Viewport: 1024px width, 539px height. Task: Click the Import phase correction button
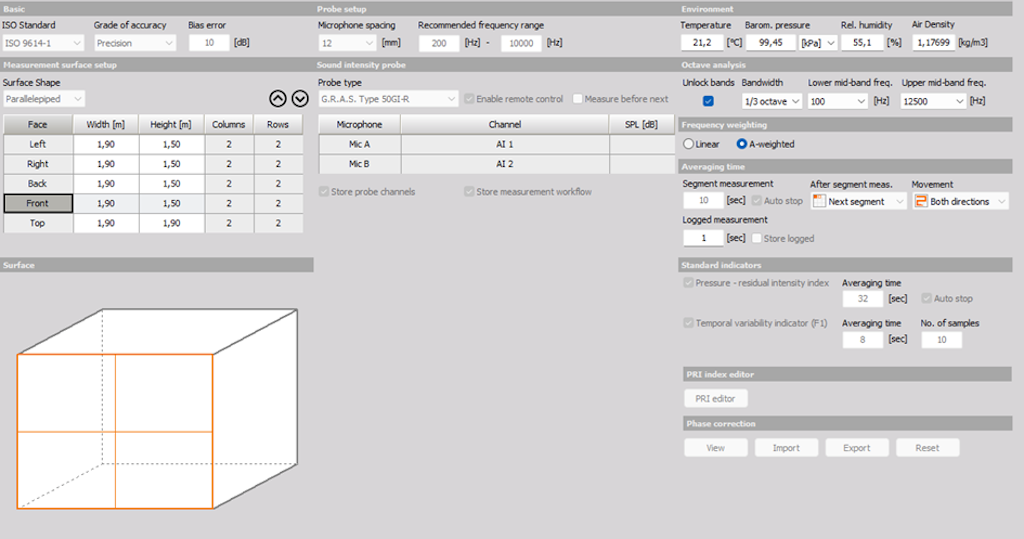click(x=786, y=448)
